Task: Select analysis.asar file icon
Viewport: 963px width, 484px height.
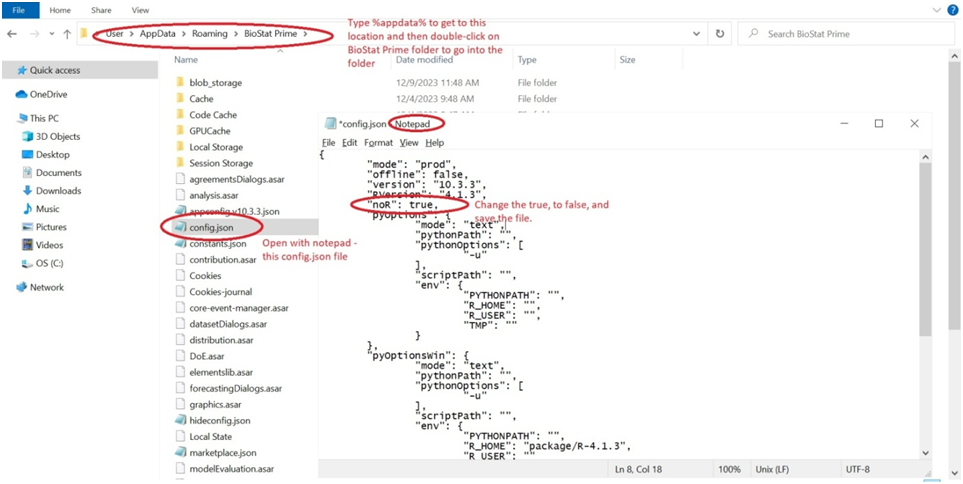Action: [x=180, y=195]
